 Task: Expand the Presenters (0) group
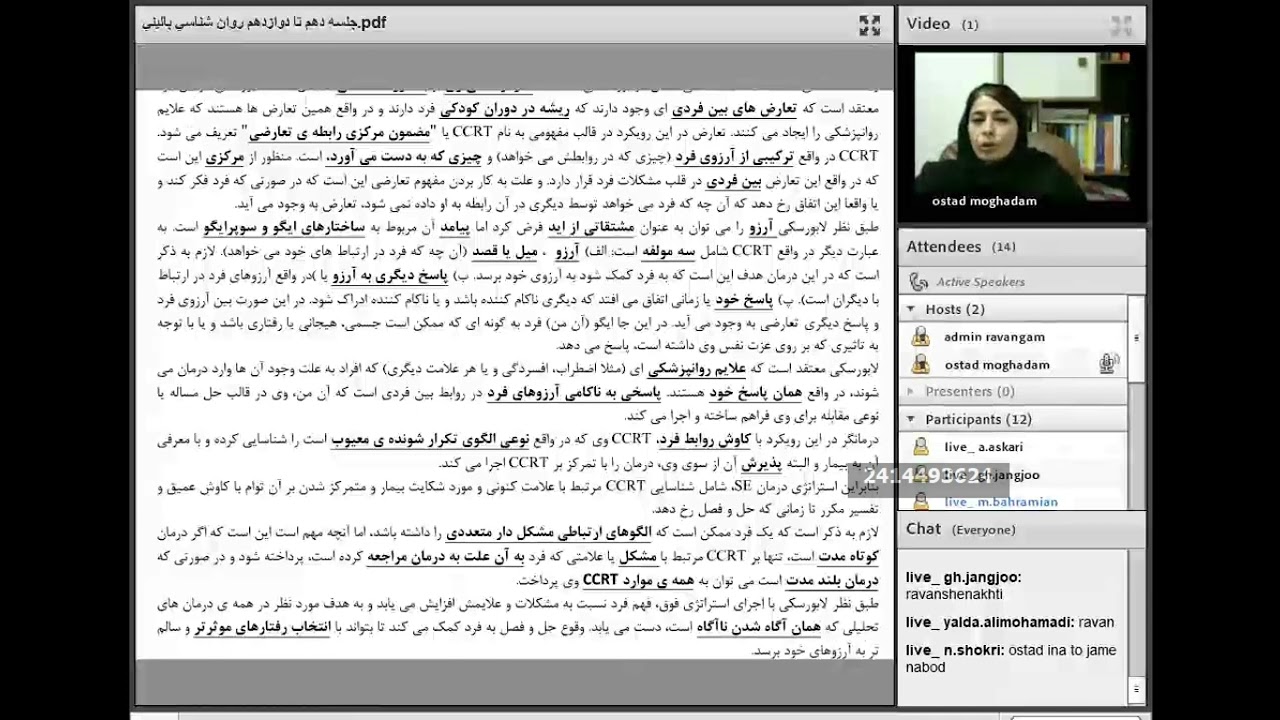(911, 391)
